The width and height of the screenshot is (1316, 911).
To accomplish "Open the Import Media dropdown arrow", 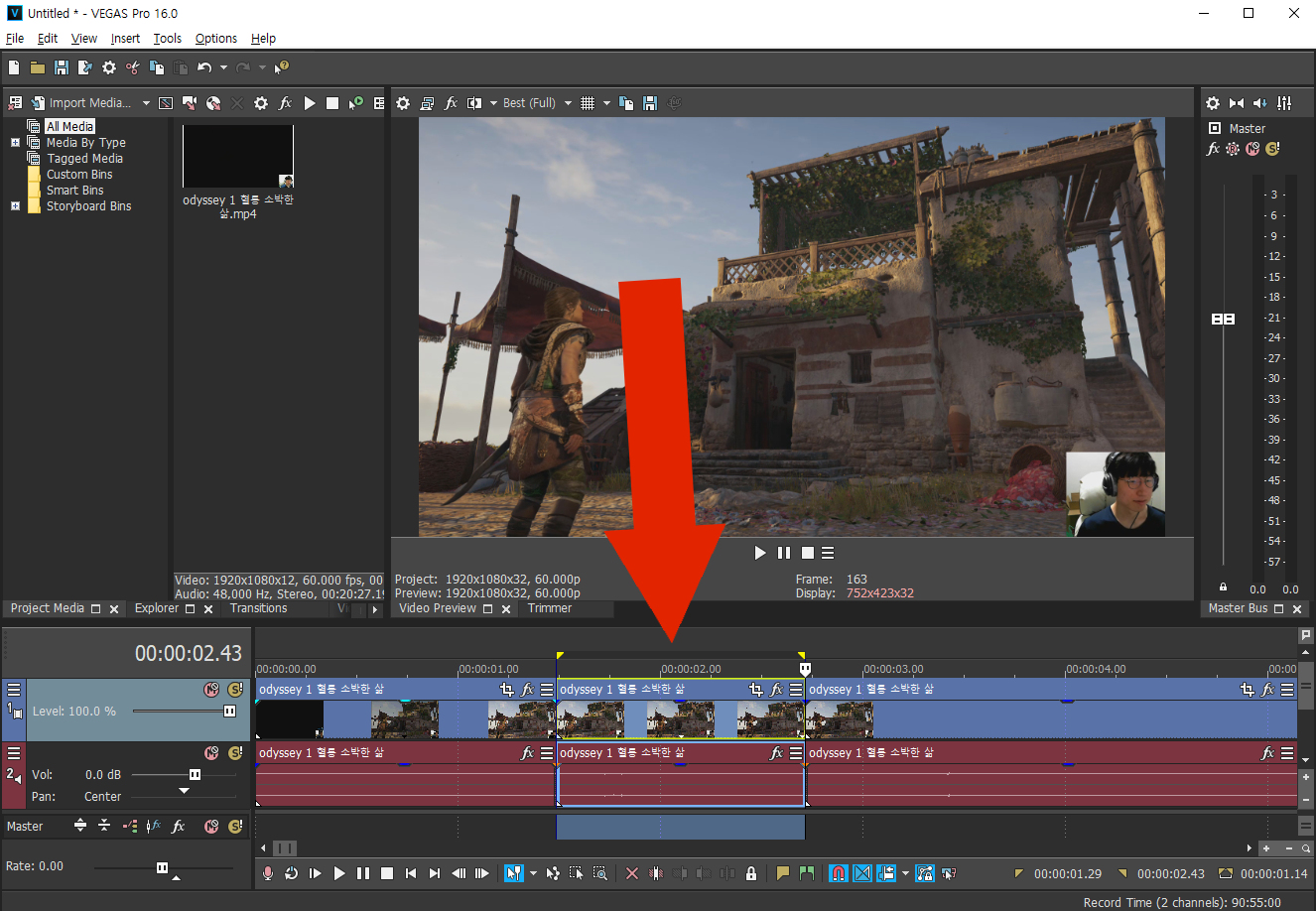I will tap(146, 103).
